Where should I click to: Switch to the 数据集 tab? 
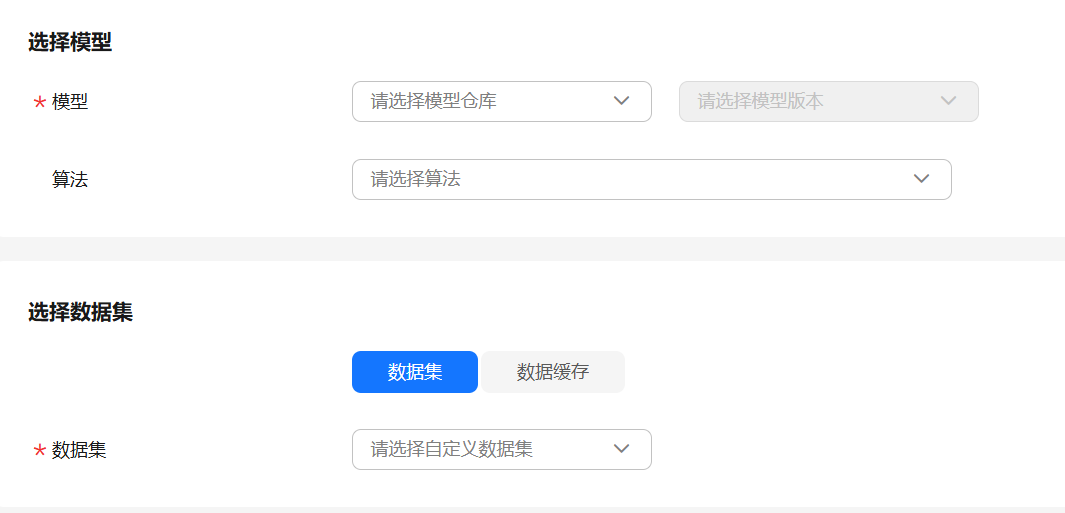[x=415, y=372]
